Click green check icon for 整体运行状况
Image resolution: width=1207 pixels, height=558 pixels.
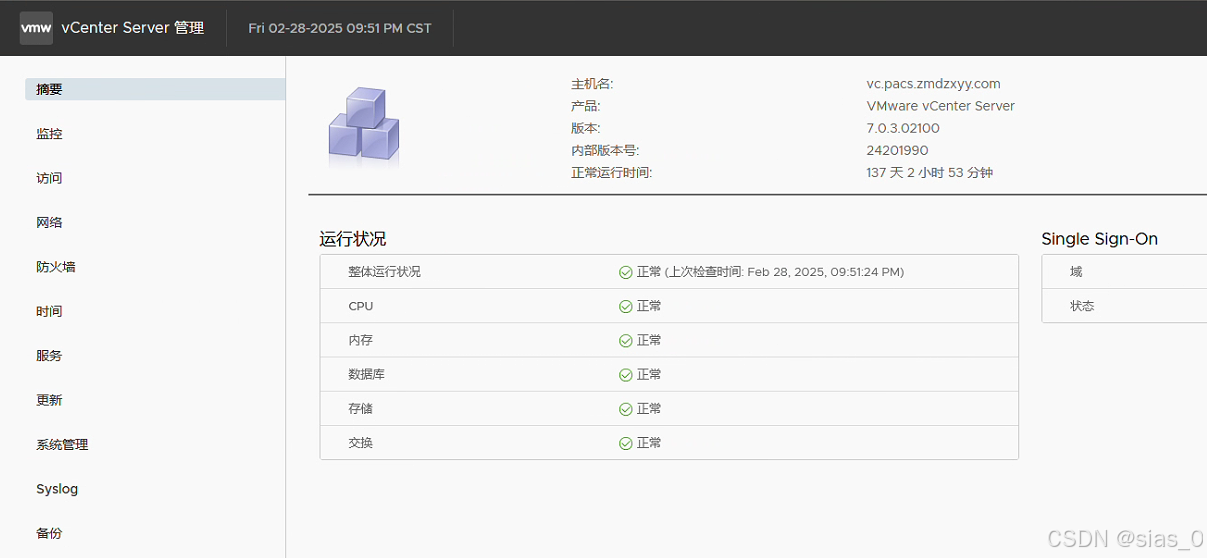click(x=625, y=272)
